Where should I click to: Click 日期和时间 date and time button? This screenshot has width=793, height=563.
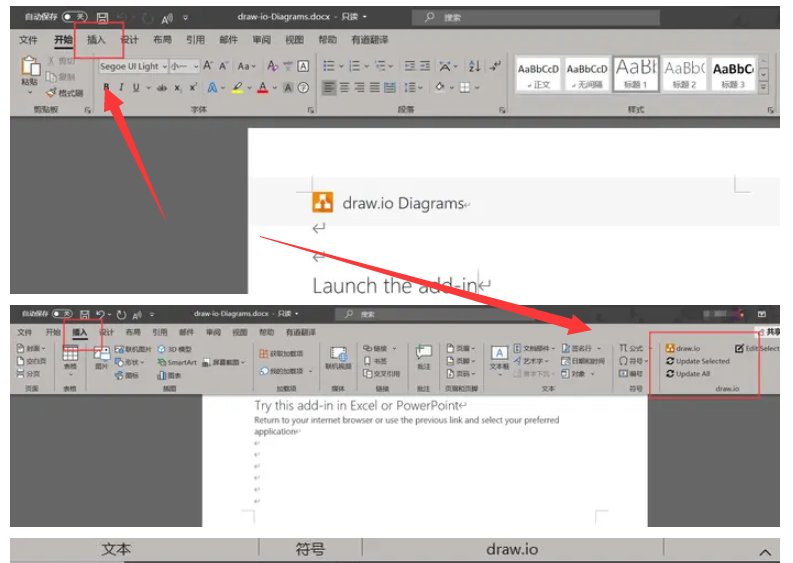pyautogui.click(x=583, y=361)
